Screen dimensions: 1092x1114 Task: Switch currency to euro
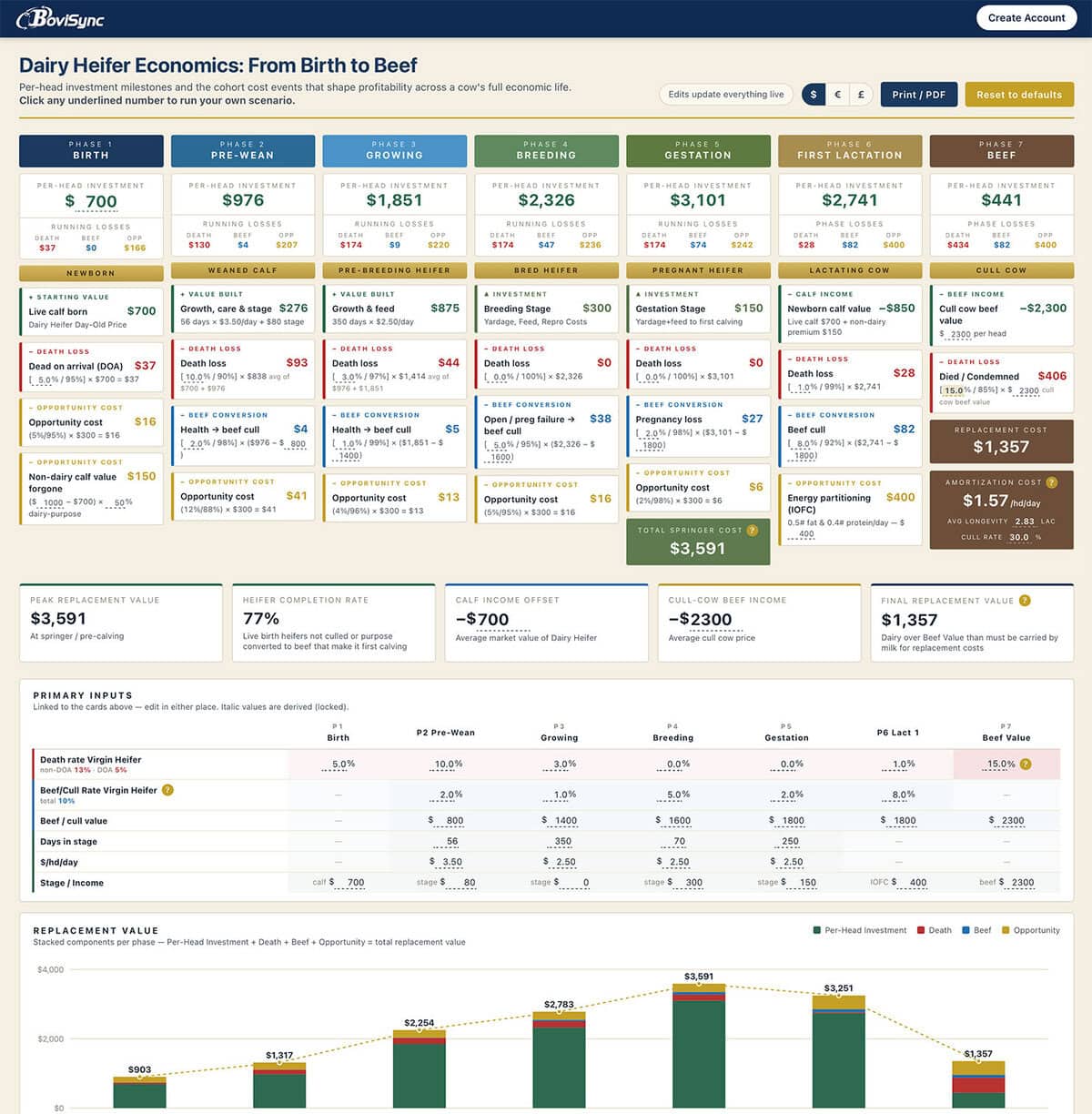[837, 94]
